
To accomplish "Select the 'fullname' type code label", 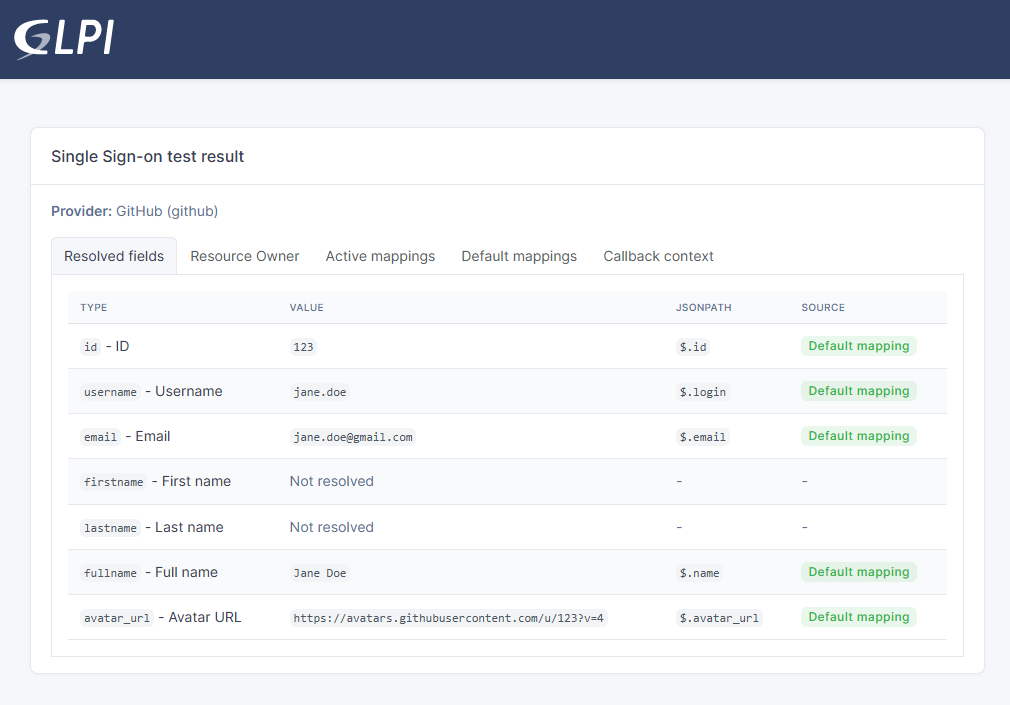I will click(110, 573).
